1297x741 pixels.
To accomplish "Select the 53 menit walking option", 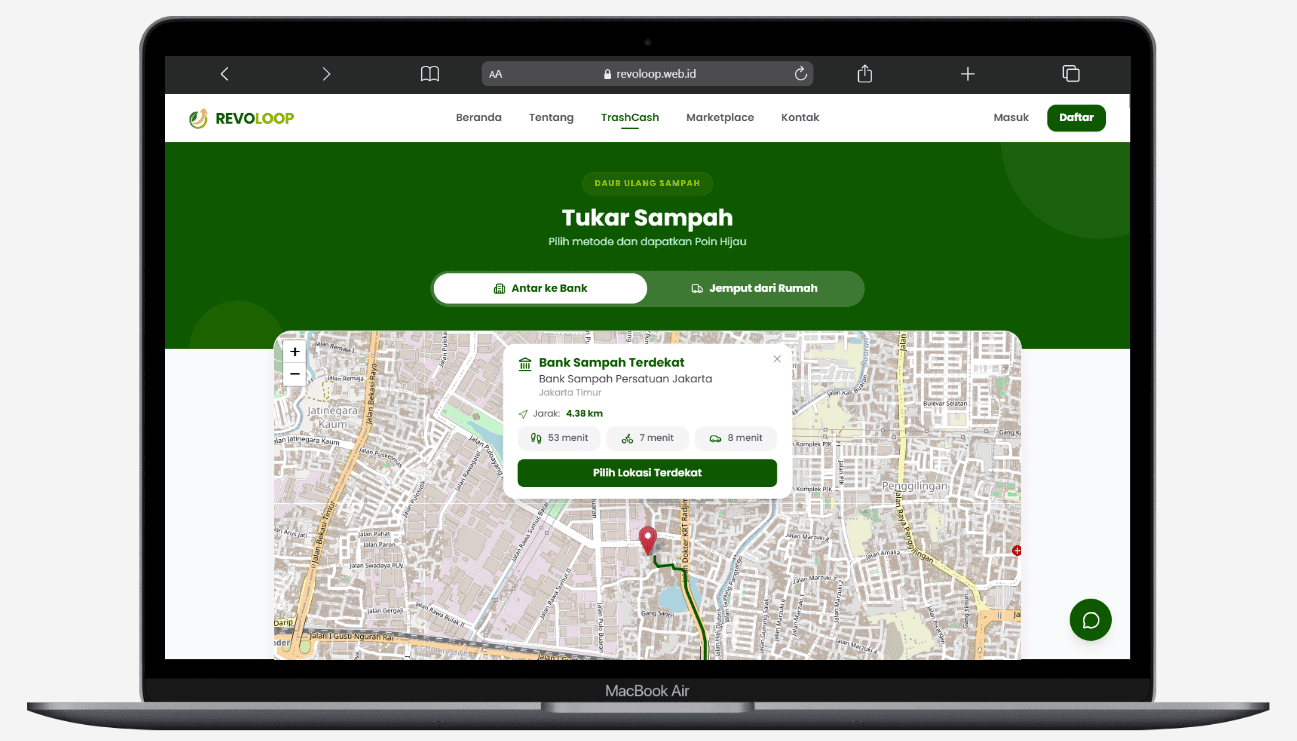I will [x=559, y=438].
